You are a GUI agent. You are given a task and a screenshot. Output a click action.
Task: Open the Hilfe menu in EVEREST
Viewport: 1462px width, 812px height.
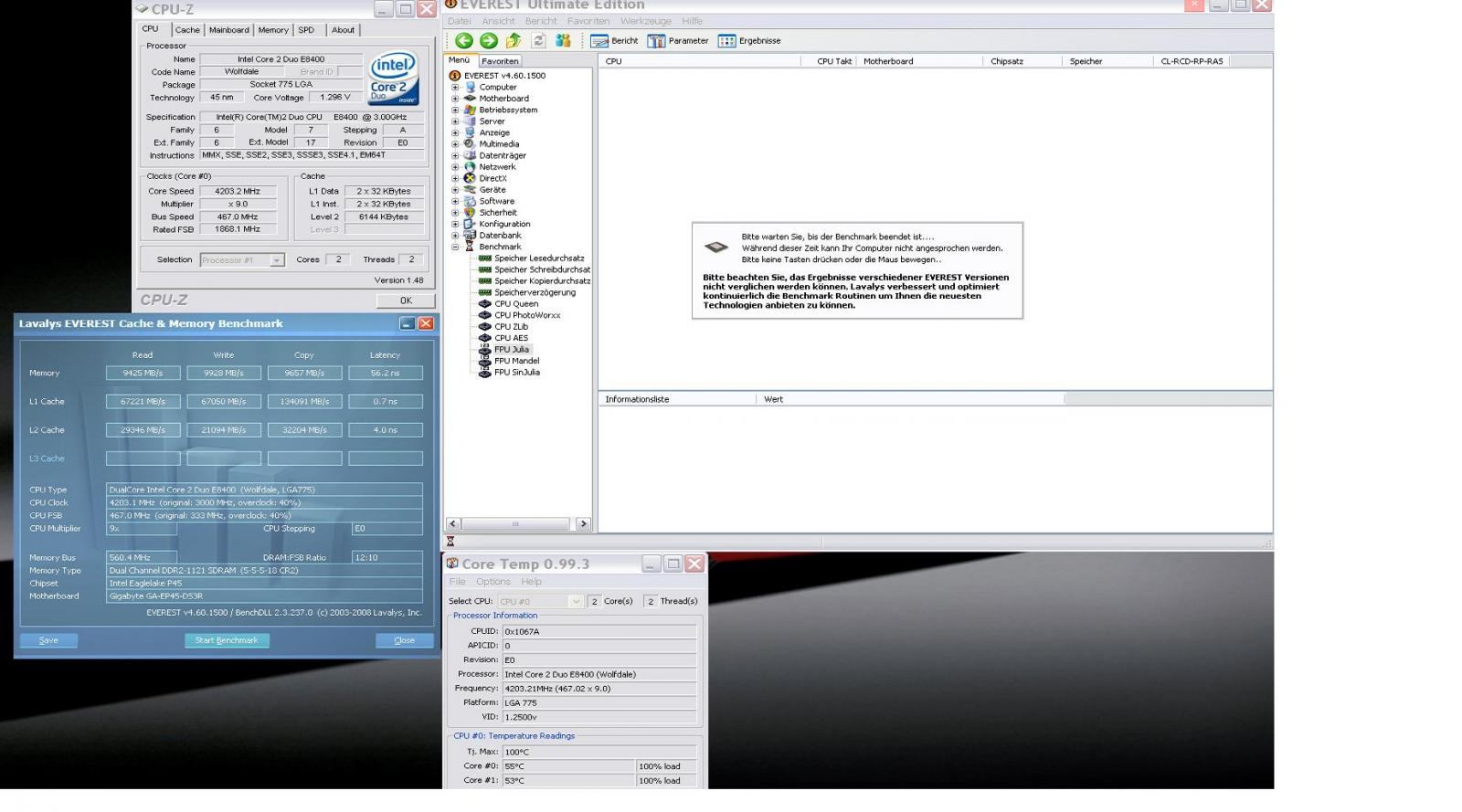click(x=692, y=21)
